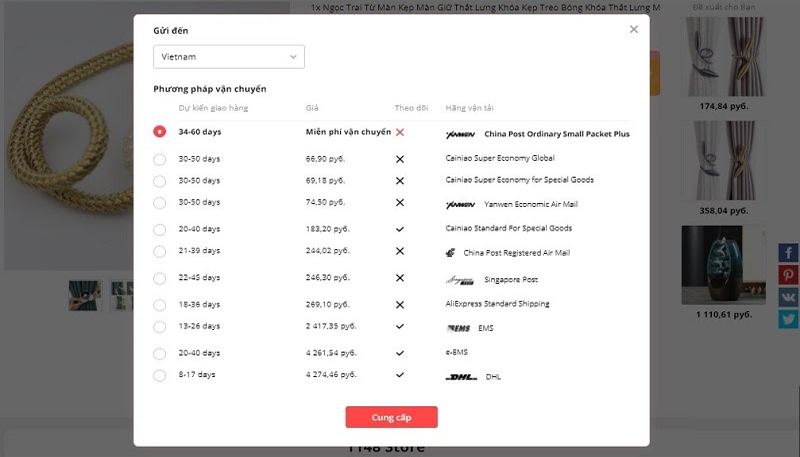Select AliExpress Standard Shipping radio button
Image resolution: width=800 pixels, height=457 pixels.
point(160,305)
